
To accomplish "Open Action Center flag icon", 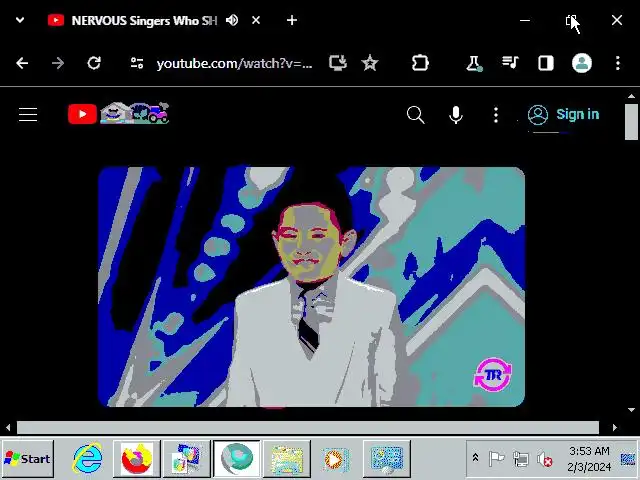I will [496, 459].
